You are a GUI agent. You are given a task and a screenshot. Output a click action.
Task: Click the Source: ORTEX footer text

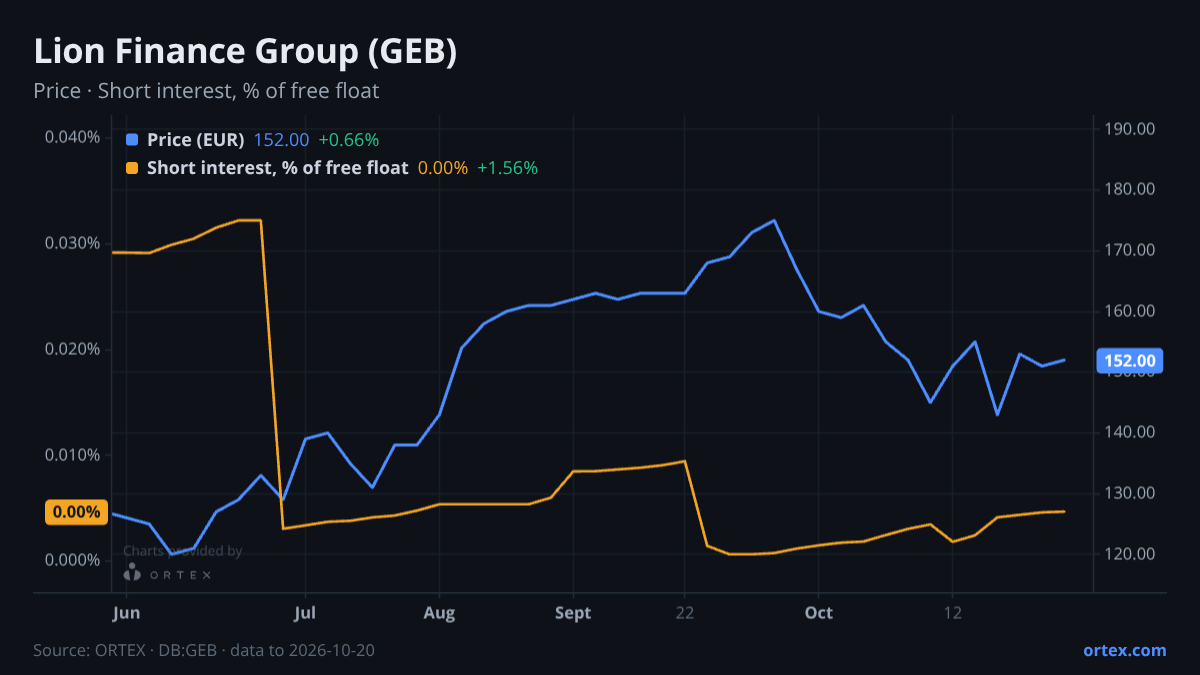pyautogui.click(x=204, y=650)
